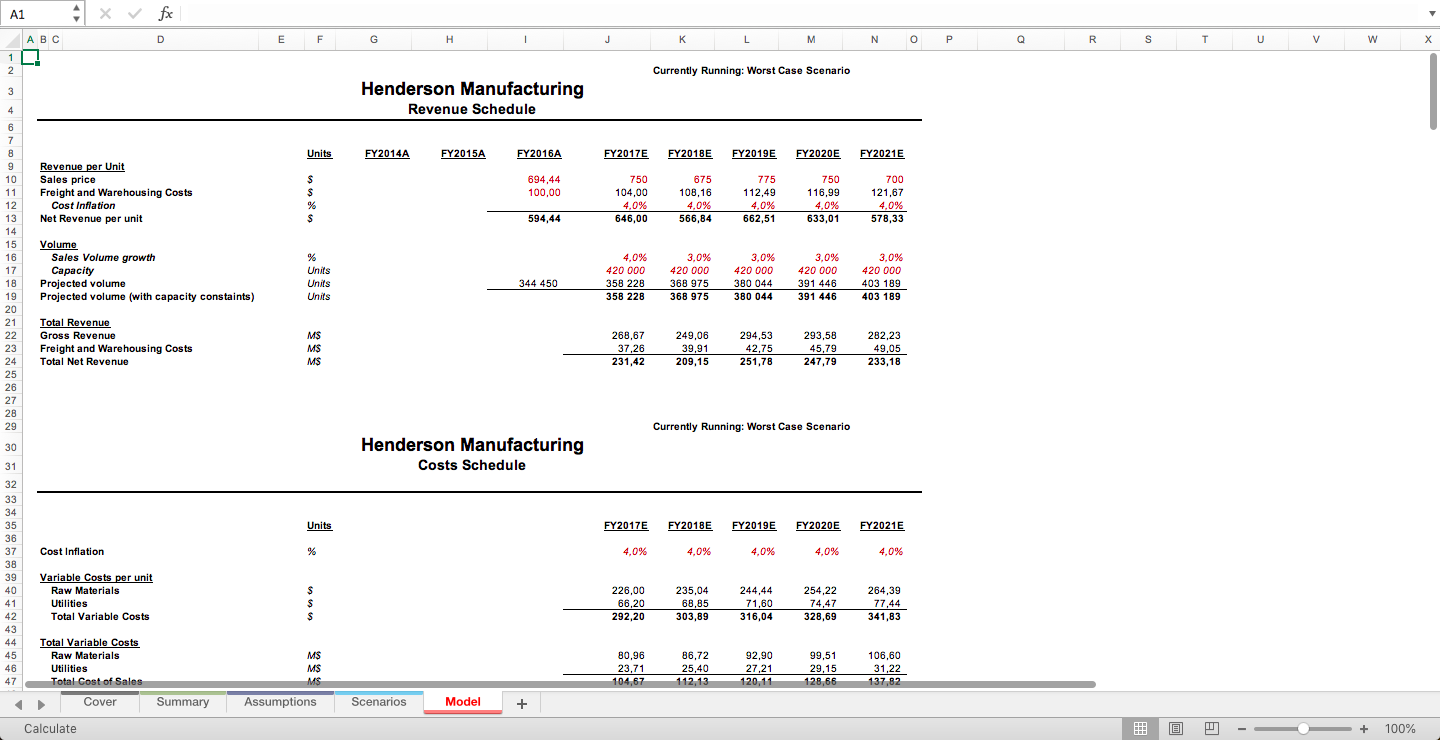Image resolution: width=1440 pixels, height=740 pixels.
Task: Click the Cost Inflation label in Costs Schedule
Action: coord(72,551)
